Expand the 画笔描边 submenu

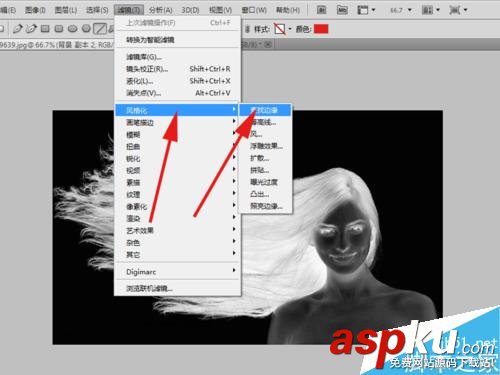[x=178, y=122]
